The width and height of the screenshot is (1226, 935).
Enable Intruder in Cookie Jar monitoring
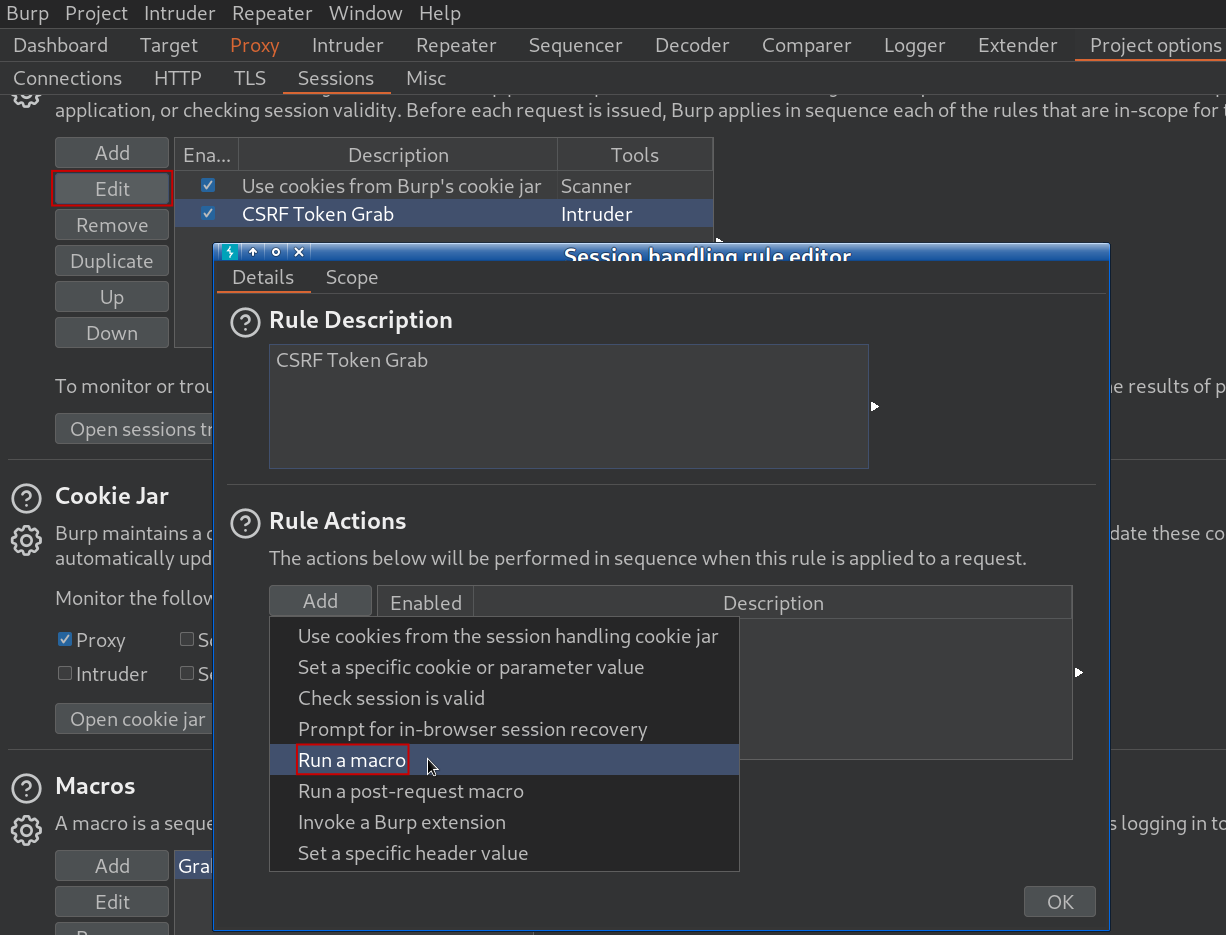click(x=65, y=673)
